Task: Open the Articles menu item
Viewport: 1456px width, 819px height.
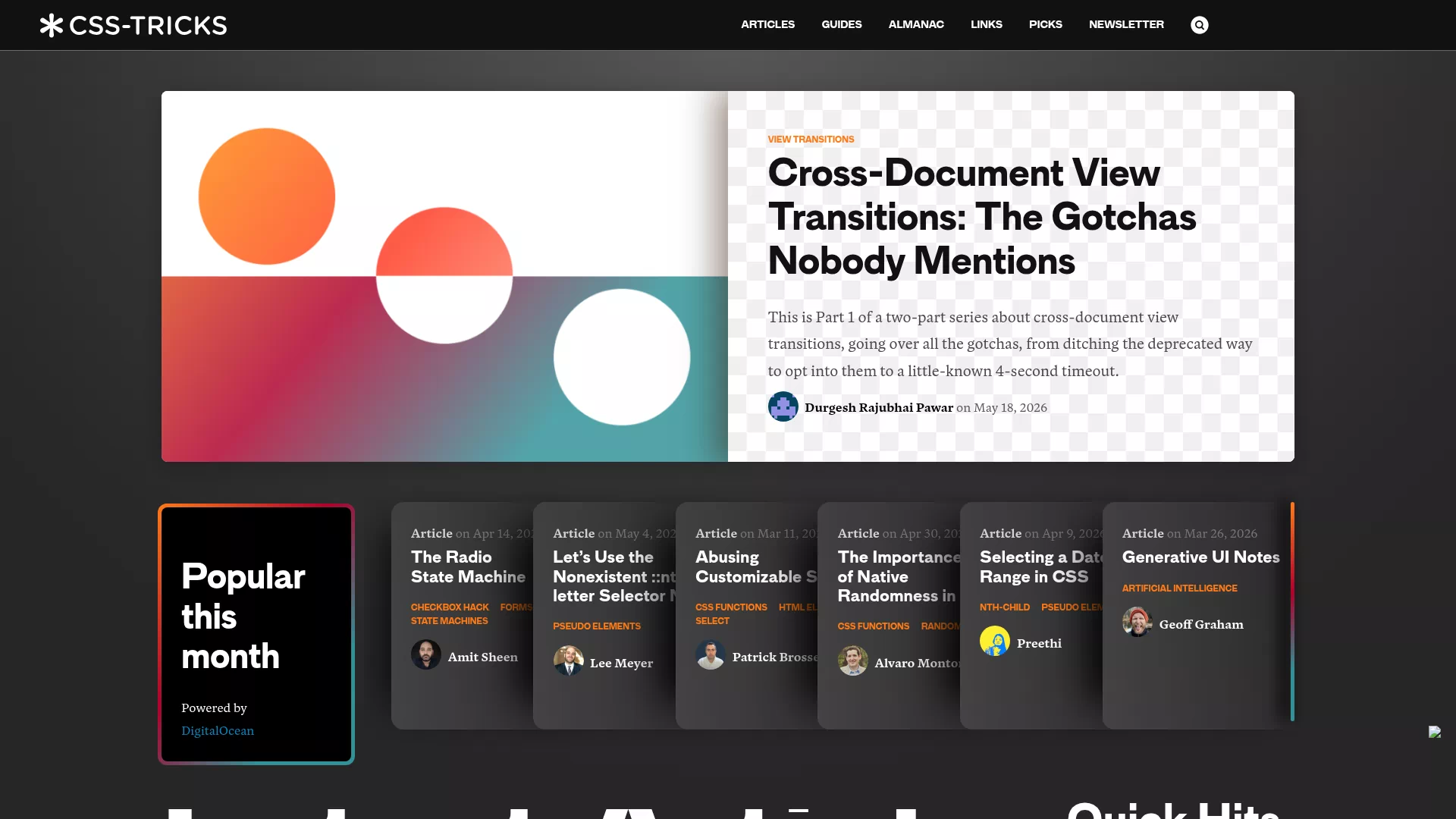Action: (767, 24)
